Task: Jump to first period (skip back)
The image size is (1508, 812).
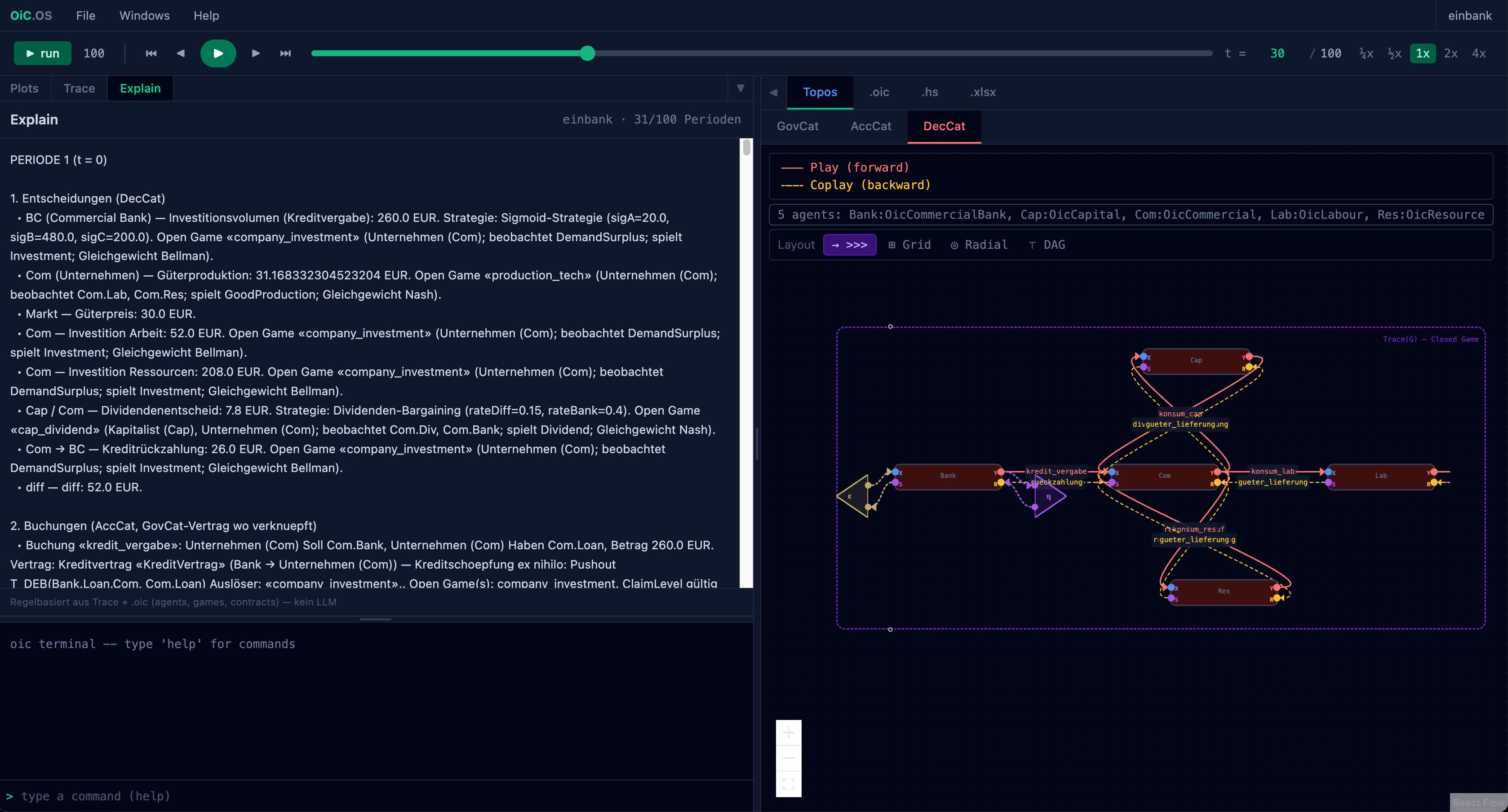Action: tap(151, 53)
